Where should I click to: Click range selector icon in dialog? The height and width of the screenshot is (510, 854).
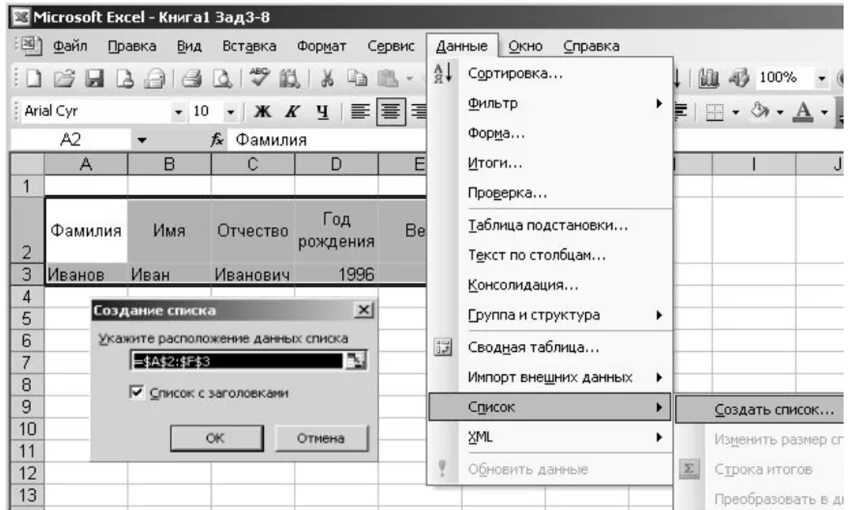[356, 361]
